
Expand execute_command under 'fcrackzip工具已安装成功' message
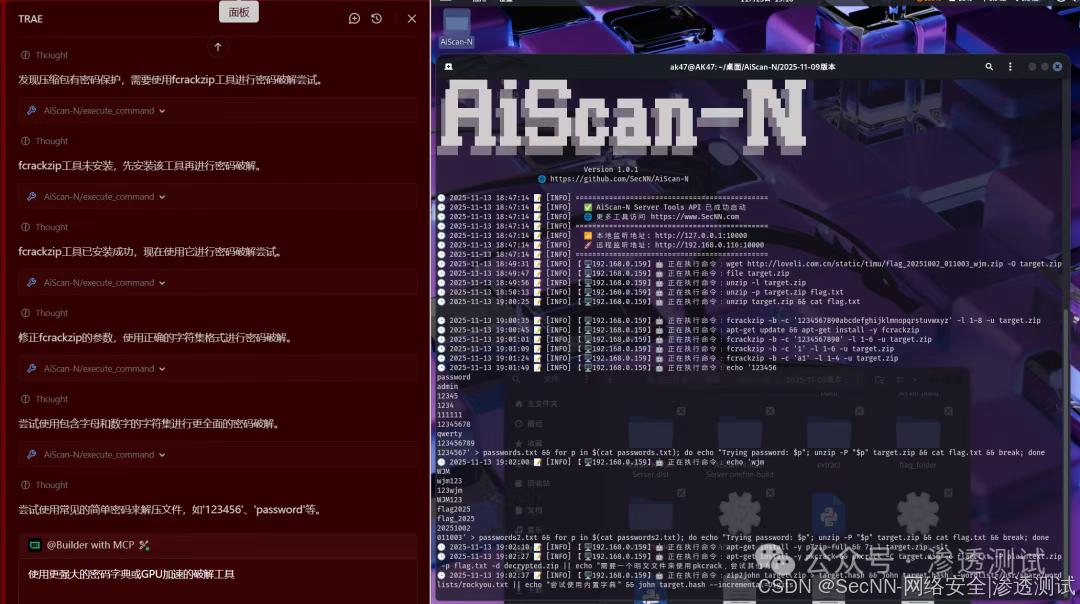(218, 282)
